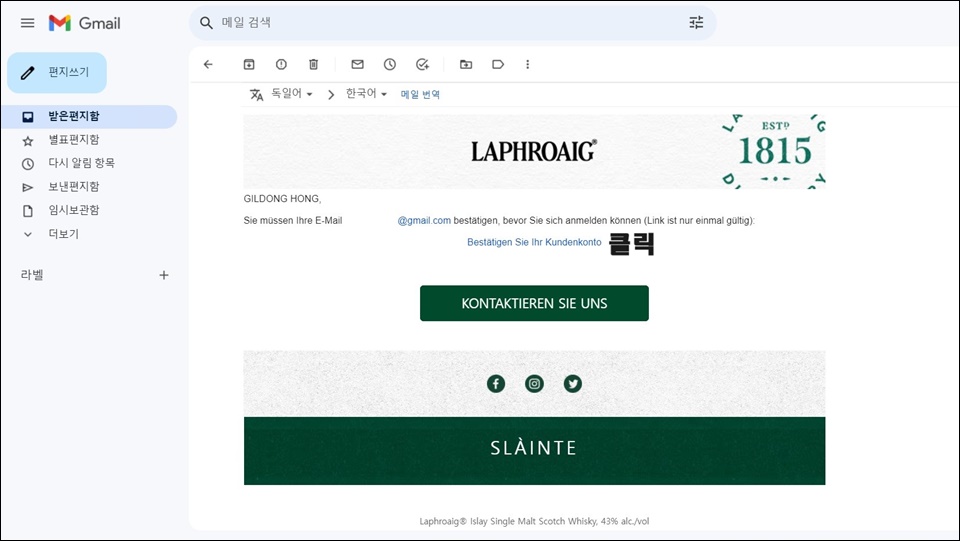Open search options filter icon

pos(696,23)
